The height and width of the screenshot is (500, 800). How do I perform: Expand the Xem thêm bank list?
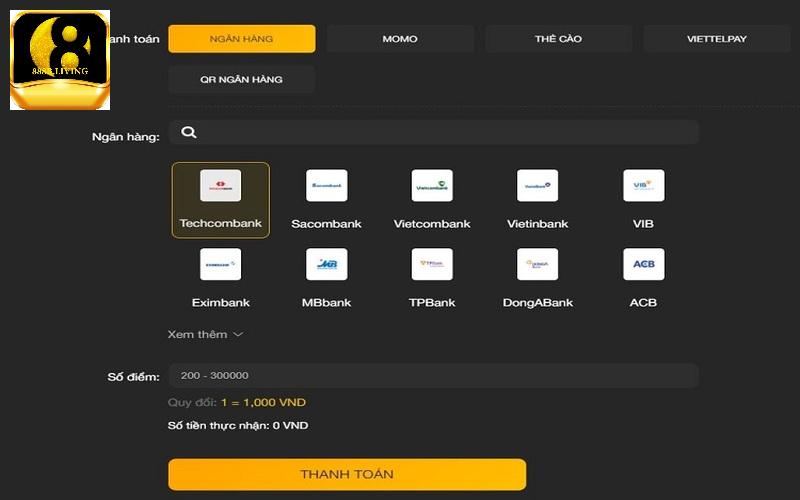click(x=205, y=334)
